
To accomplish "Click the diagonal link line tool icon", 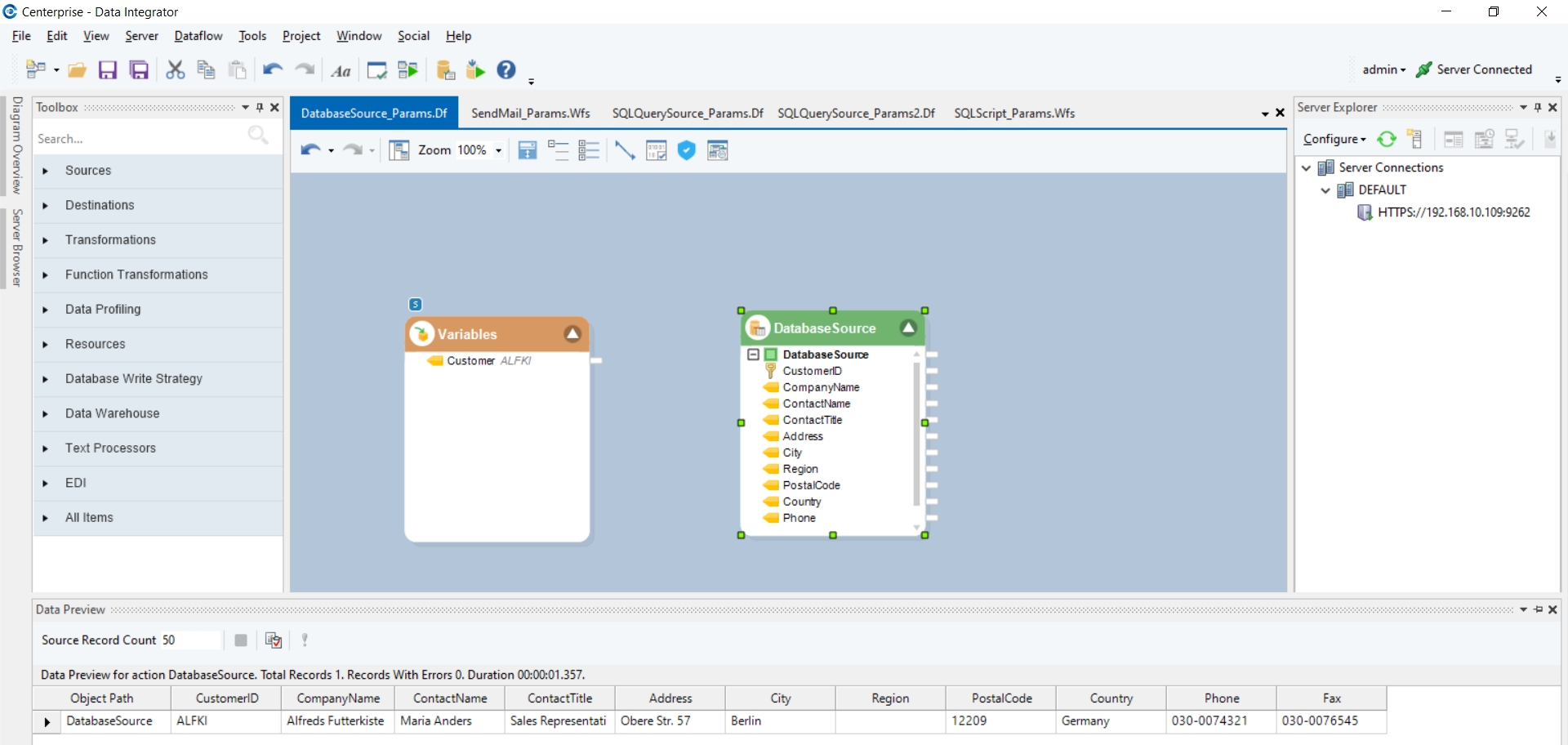I will (x=625, y=150).
